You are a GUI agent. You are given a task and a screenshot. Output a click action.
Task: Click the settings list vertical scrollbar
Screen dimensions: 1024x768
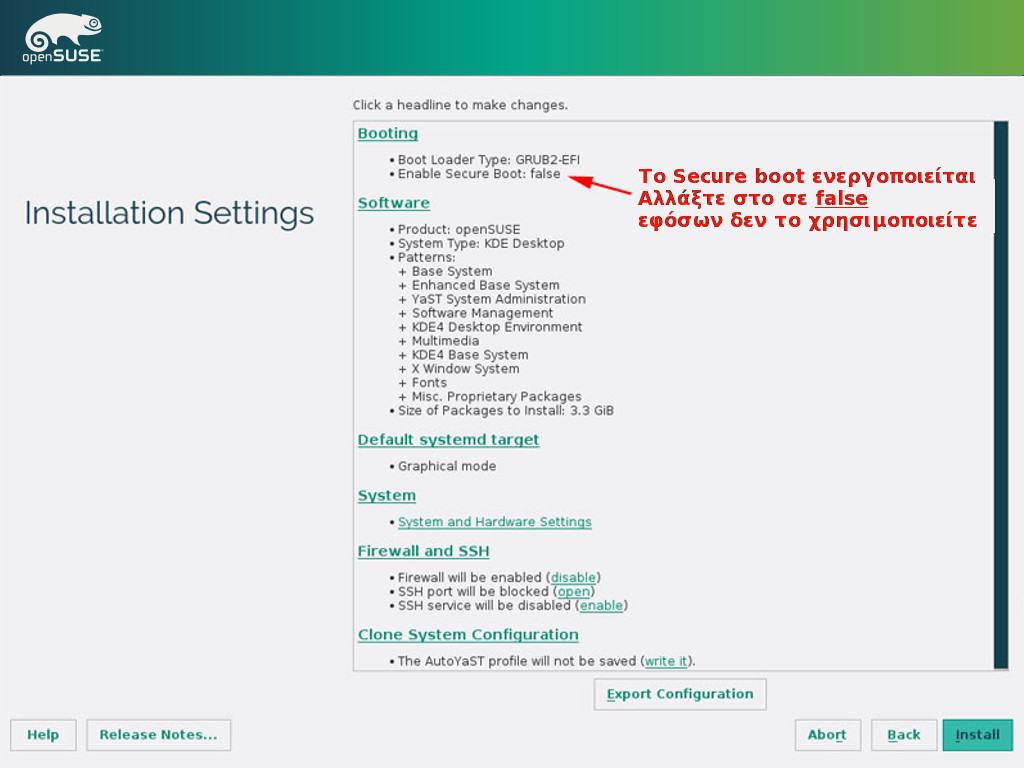click(1001, 395)
